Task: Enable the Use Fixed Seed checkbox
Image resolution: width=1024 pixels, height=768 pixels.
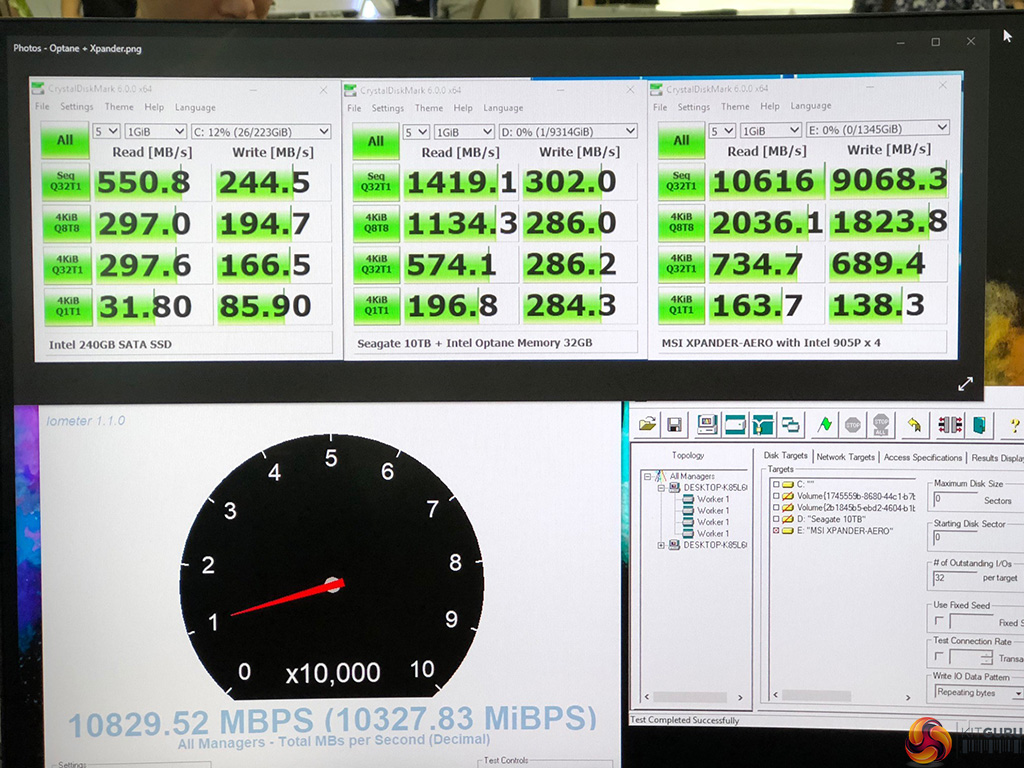Action: [939, 620]
